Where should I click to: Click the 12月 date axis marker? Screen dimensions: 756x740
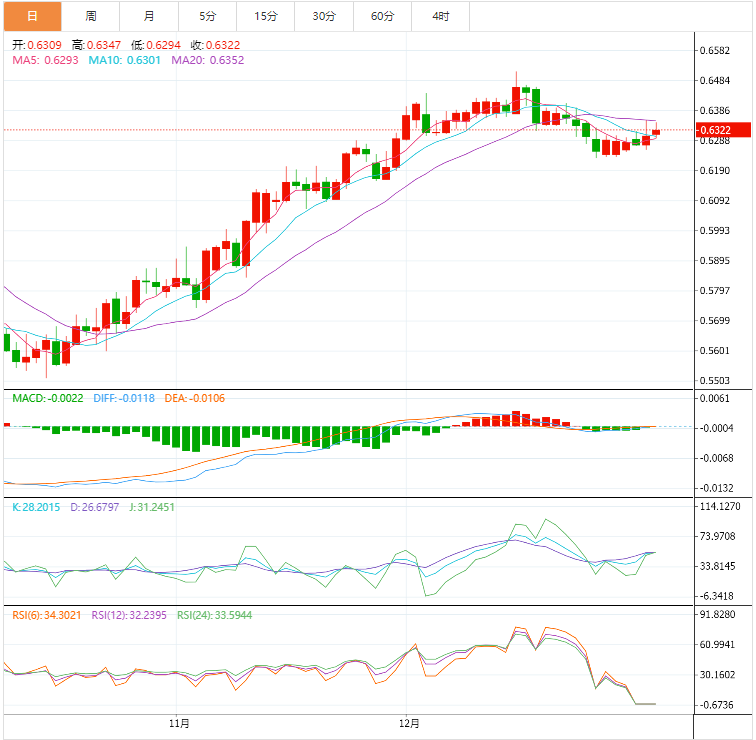pos(408,722)
